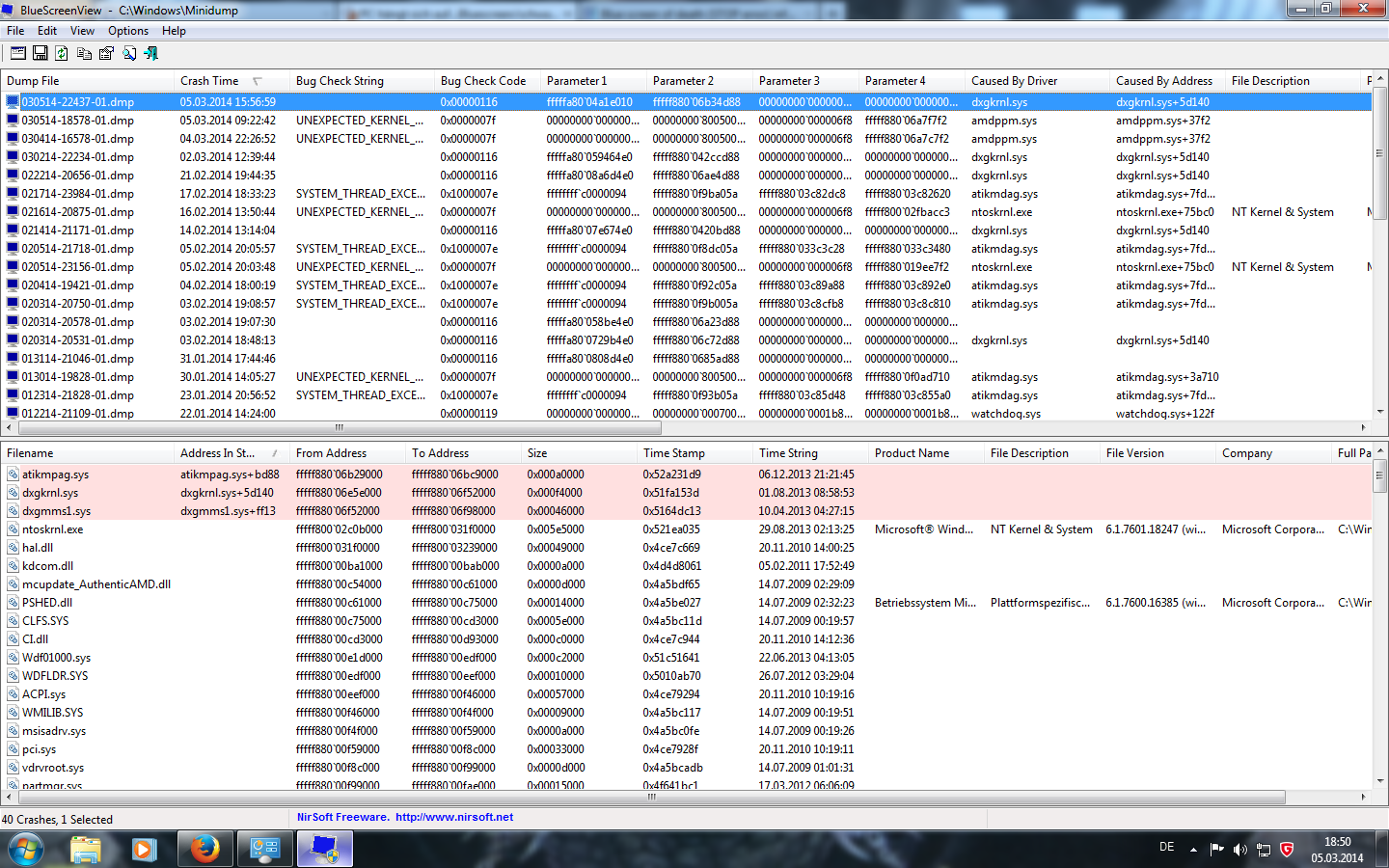Open the Properties toolbar icon
Viewport: 1389px width, 868px height.
(x=106, y=53)
